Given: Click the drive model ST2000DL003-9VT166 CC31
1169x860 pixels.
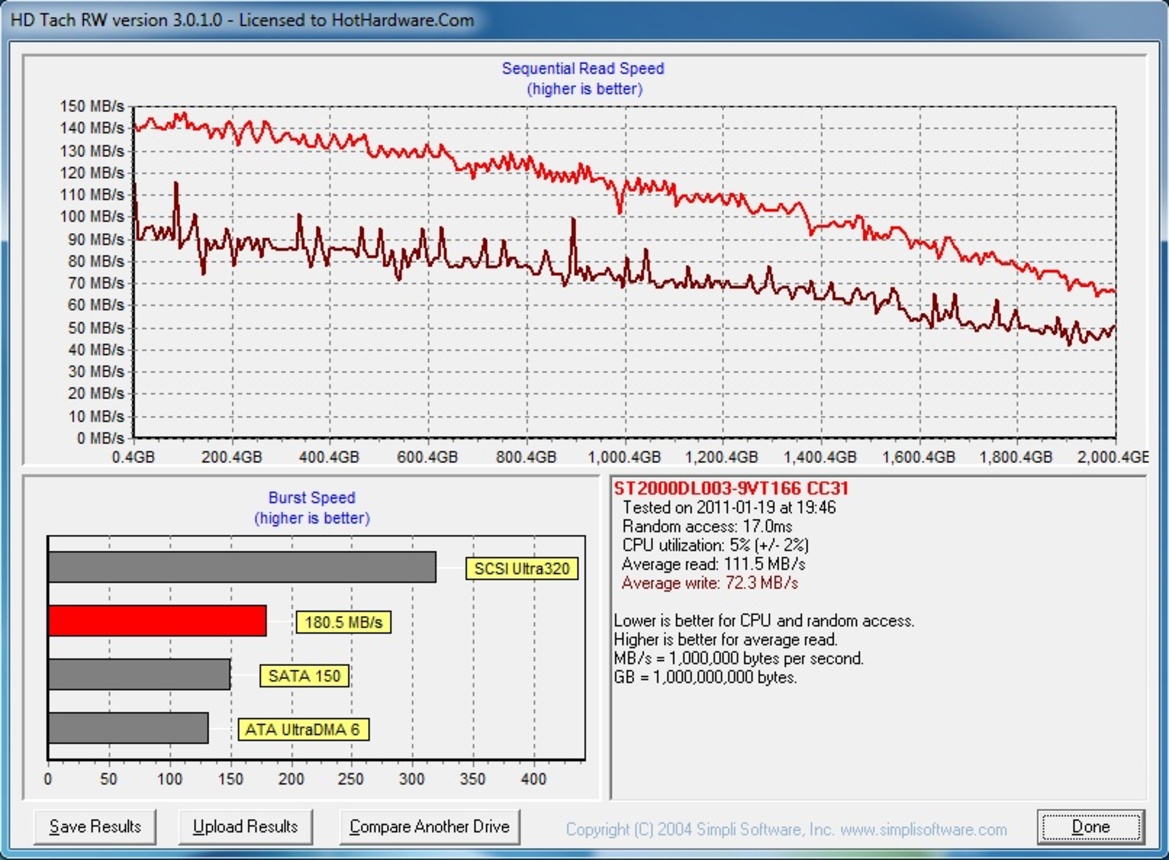Looking at the screenshot, I should click(x=731, y=488).
